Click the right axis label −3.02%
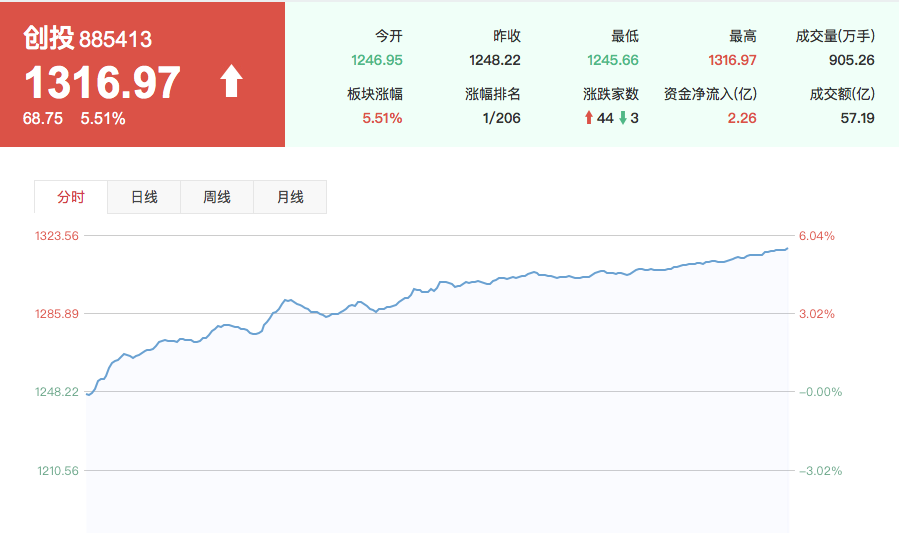The image size is (899, 533). click(x=820, y=471)
